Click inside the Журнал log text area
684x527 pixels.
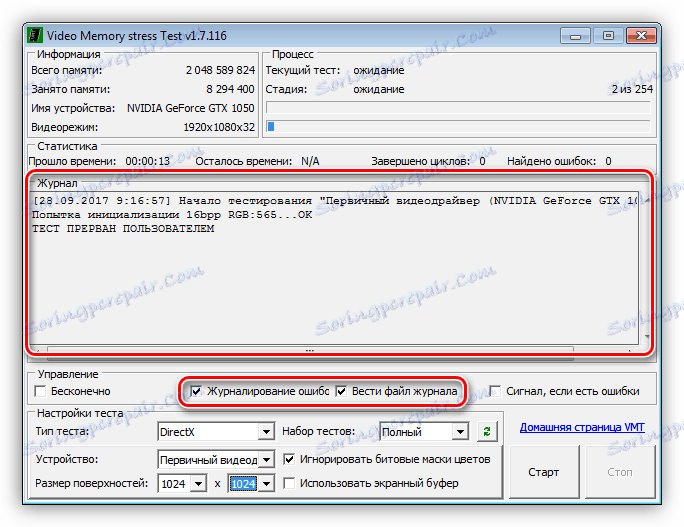pos(334,267)
